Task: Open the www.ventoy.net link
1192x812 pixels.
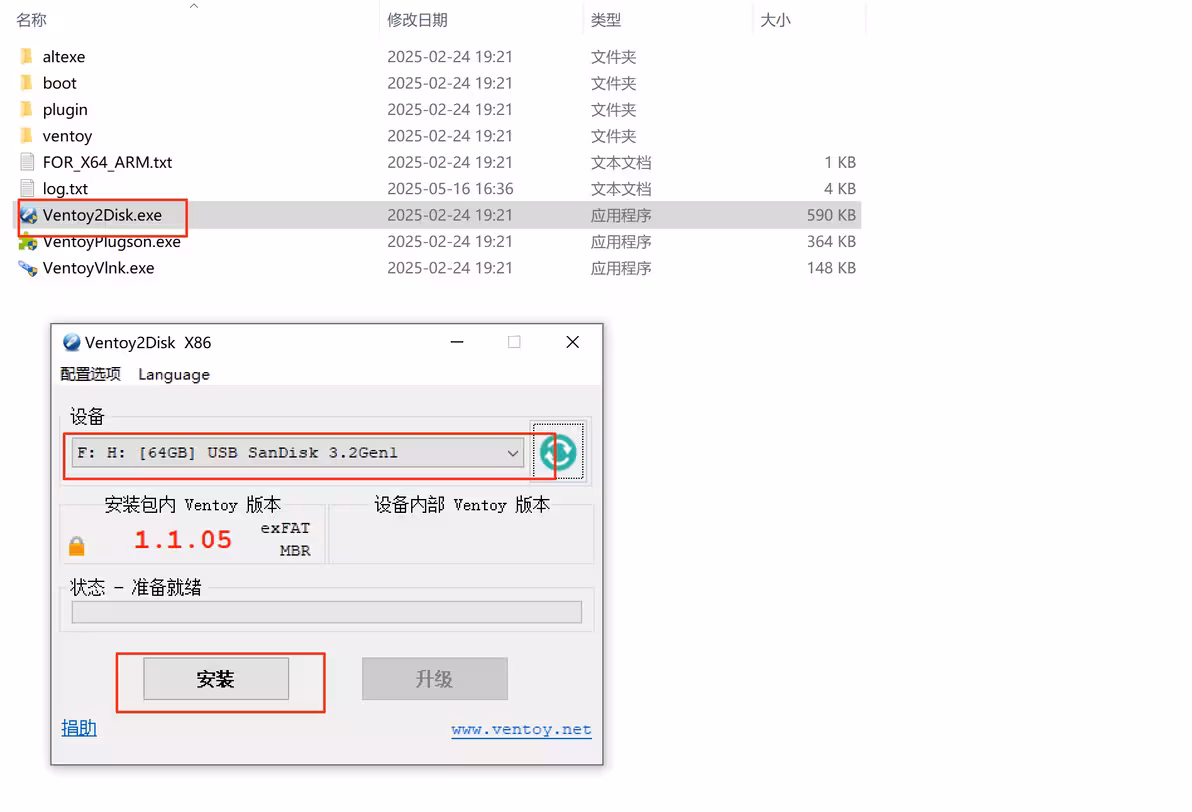Action: [522, 730]
